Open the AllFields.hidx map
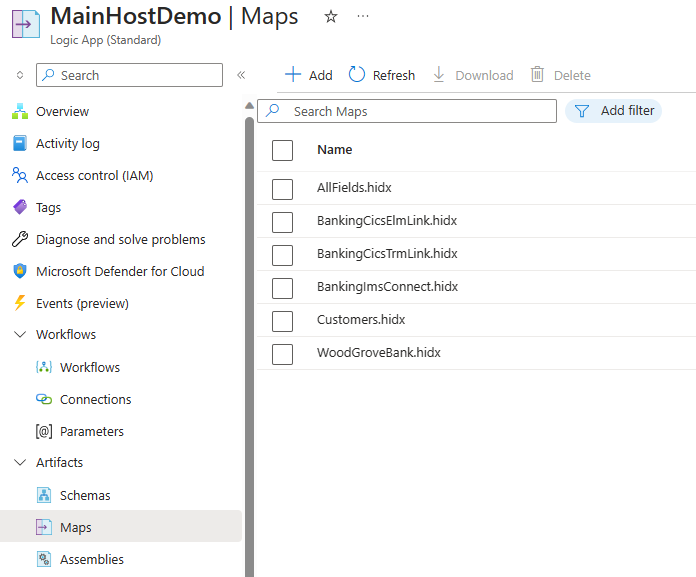Screen dimensions: 696x577 coord(354,188)
